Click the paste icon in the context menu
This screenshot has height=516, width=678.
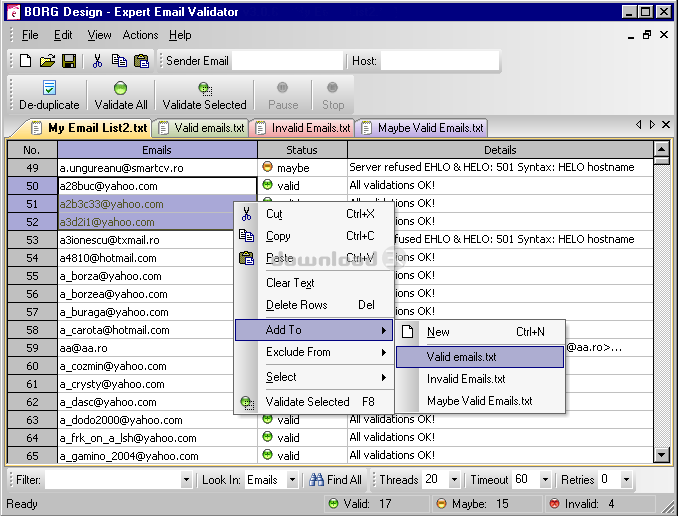click(246, 258)
